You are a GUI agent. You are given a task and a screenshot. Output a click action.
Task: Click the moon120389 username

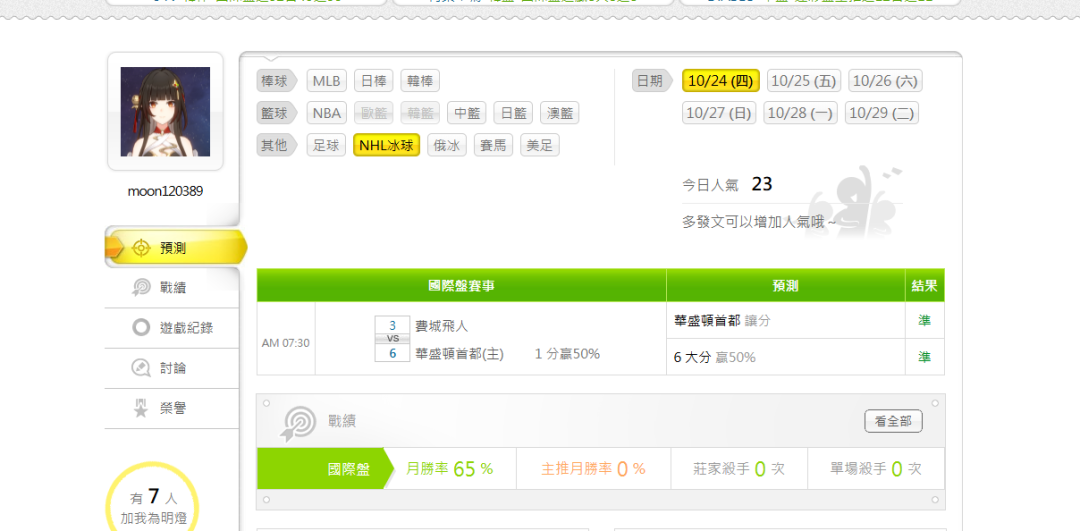point(165,191)
